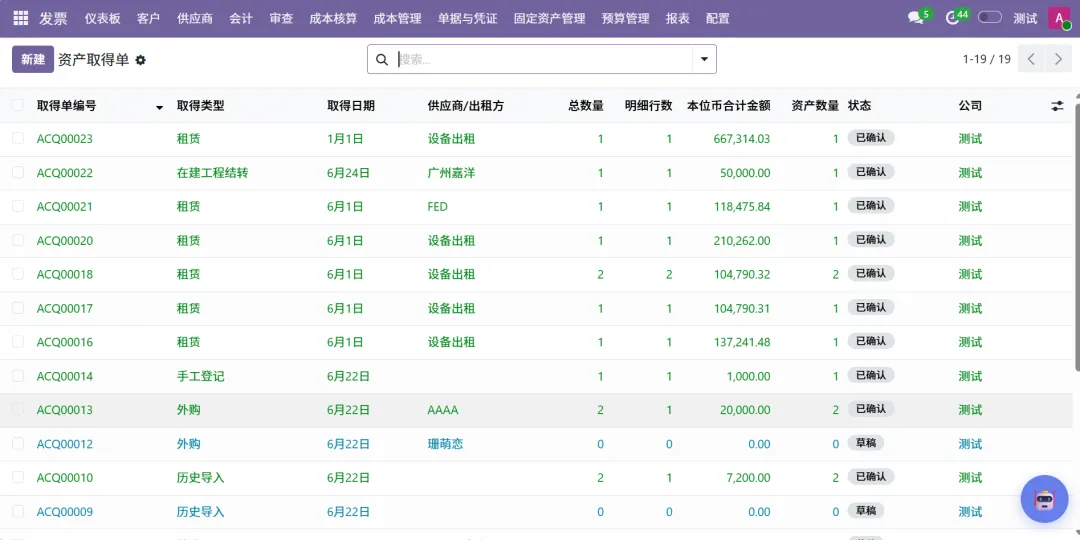The height and width of the screenshot is (540, 1080).
Task: Expand the search options dropdown arrow
Action: coord(704,59)
